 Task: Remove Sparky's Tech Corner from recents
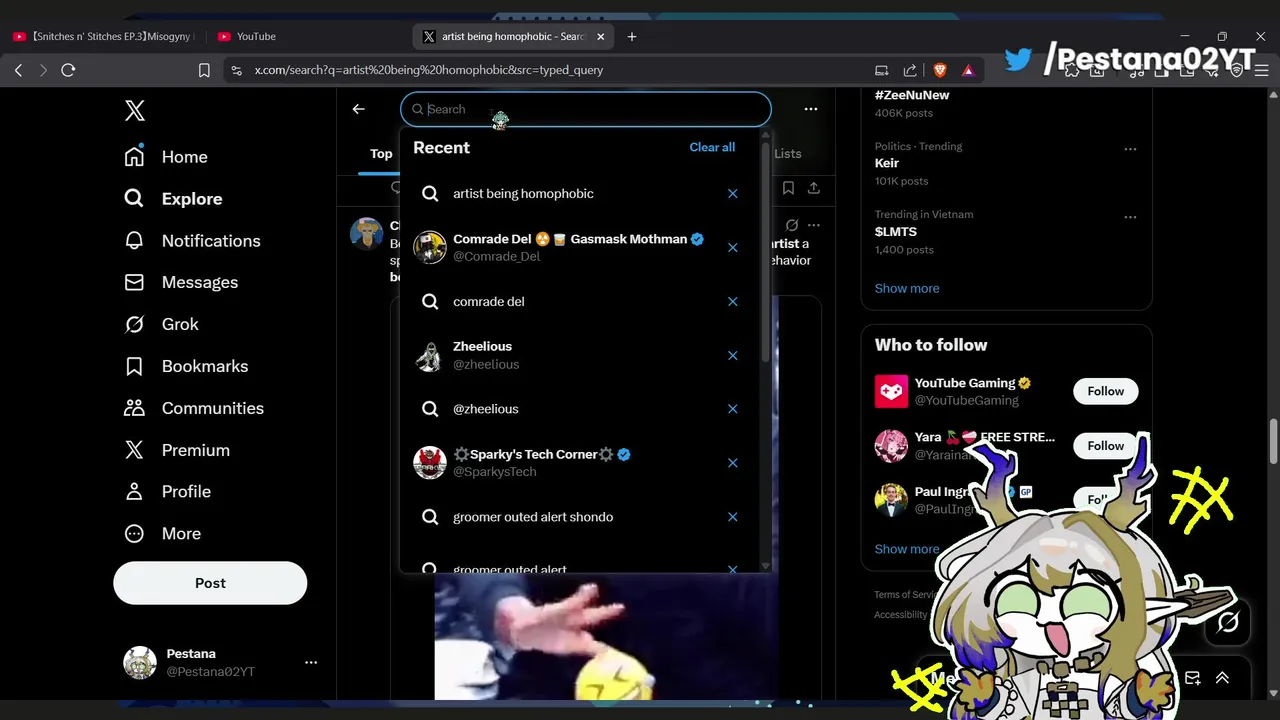[733, 463]
